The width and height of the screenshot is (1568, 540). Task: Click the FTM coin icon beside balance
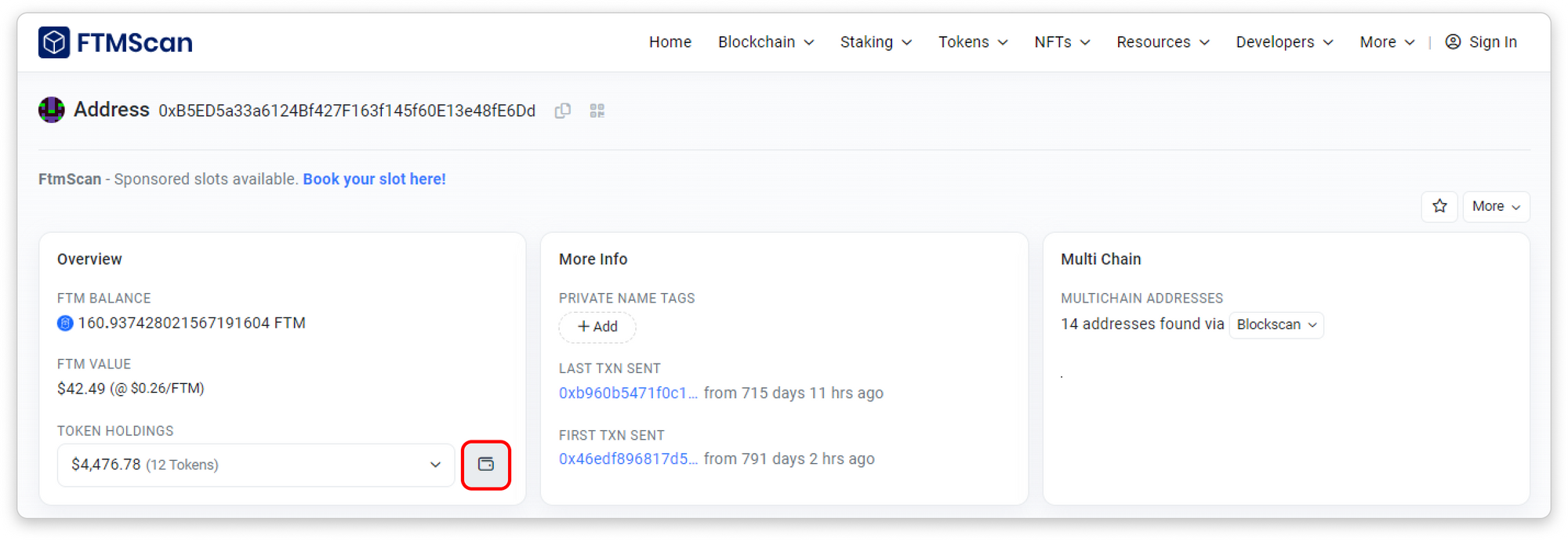point(65,323)
